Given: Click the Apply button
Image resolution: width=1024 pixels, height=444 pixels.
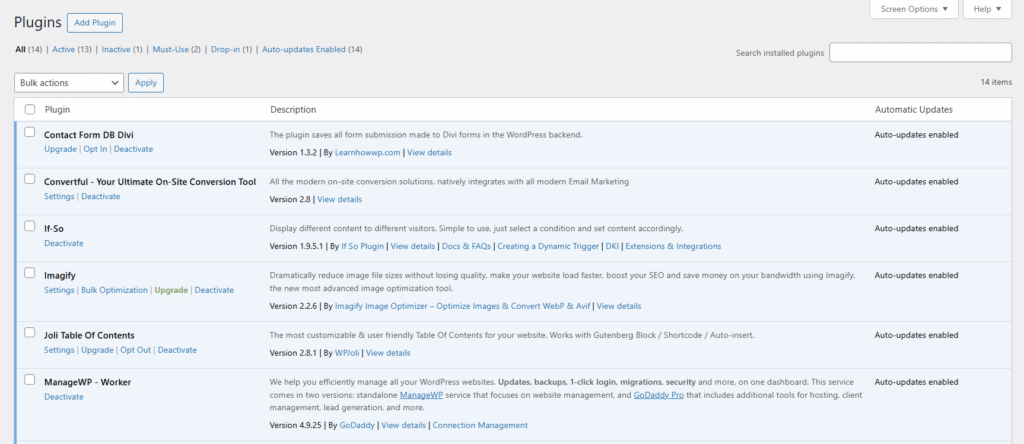Looking at the screenshot, I should coord(146,83).
